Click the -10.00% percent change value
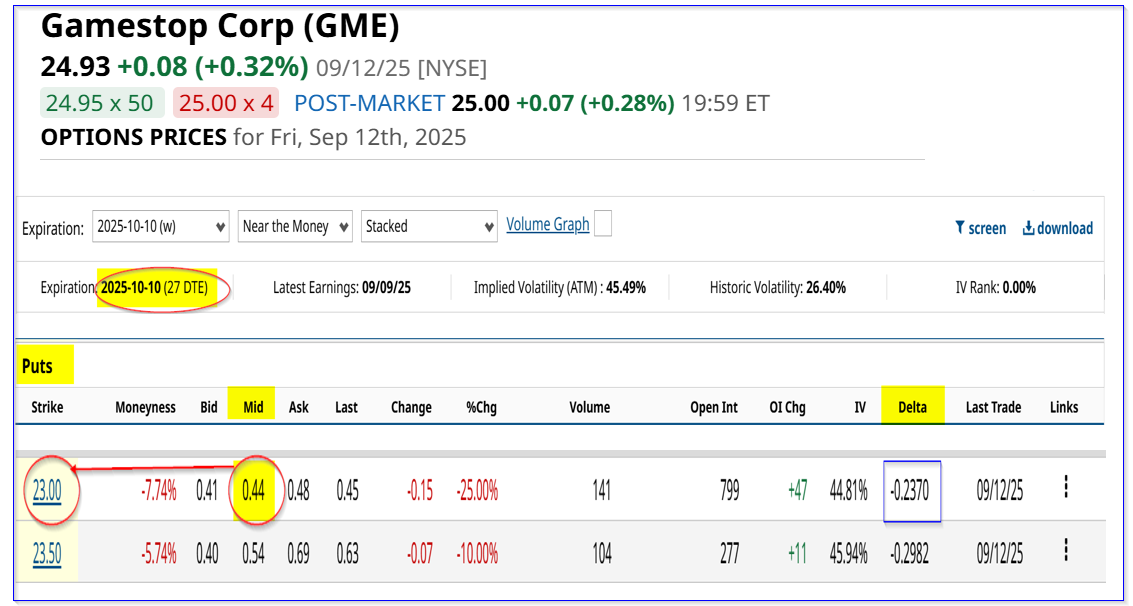 click(x=477, y=554)
